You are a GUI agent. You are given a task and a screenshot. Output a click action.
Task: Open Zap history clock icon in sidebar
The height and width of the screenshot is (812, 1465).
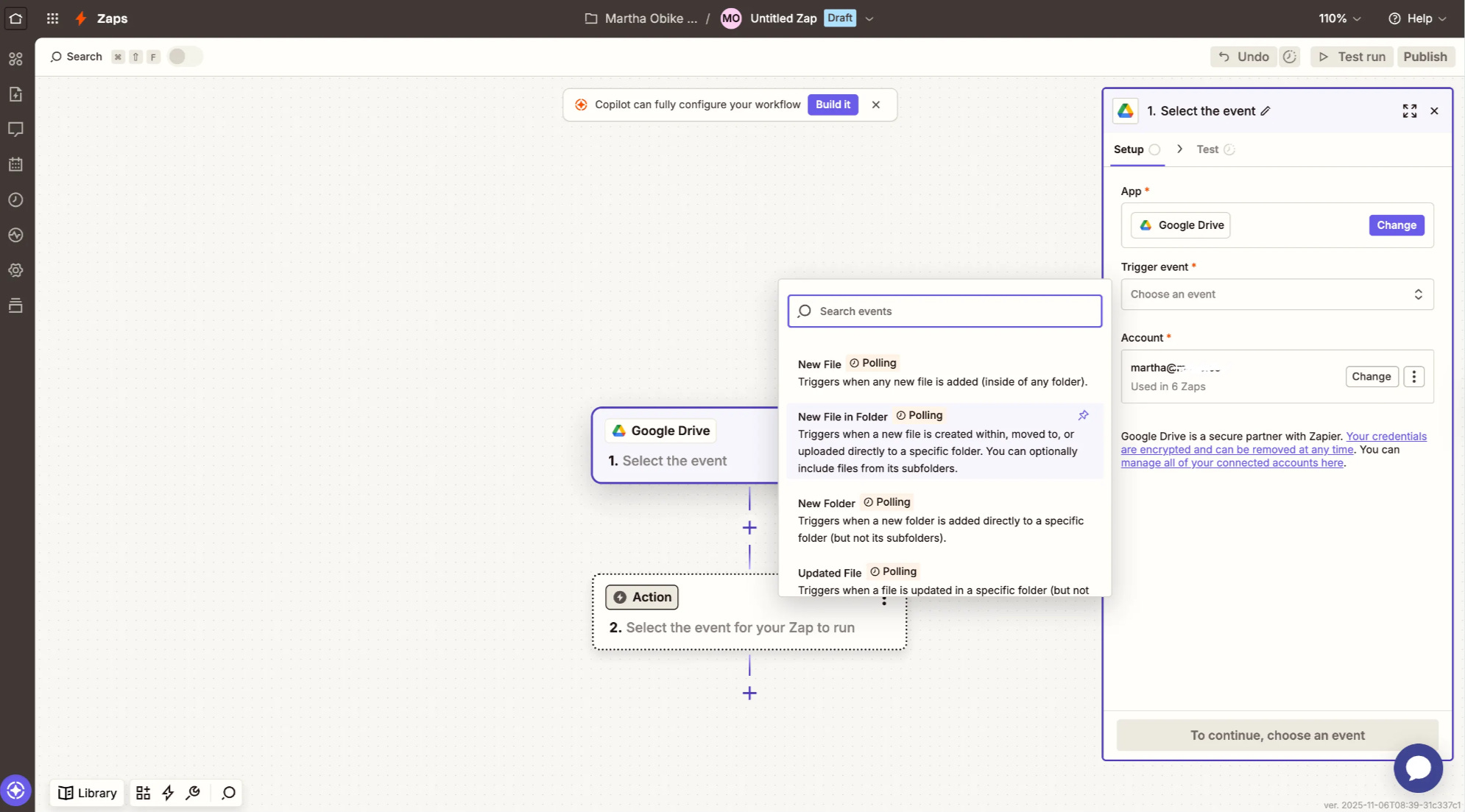pyautogui.click(x=15, y=200)
